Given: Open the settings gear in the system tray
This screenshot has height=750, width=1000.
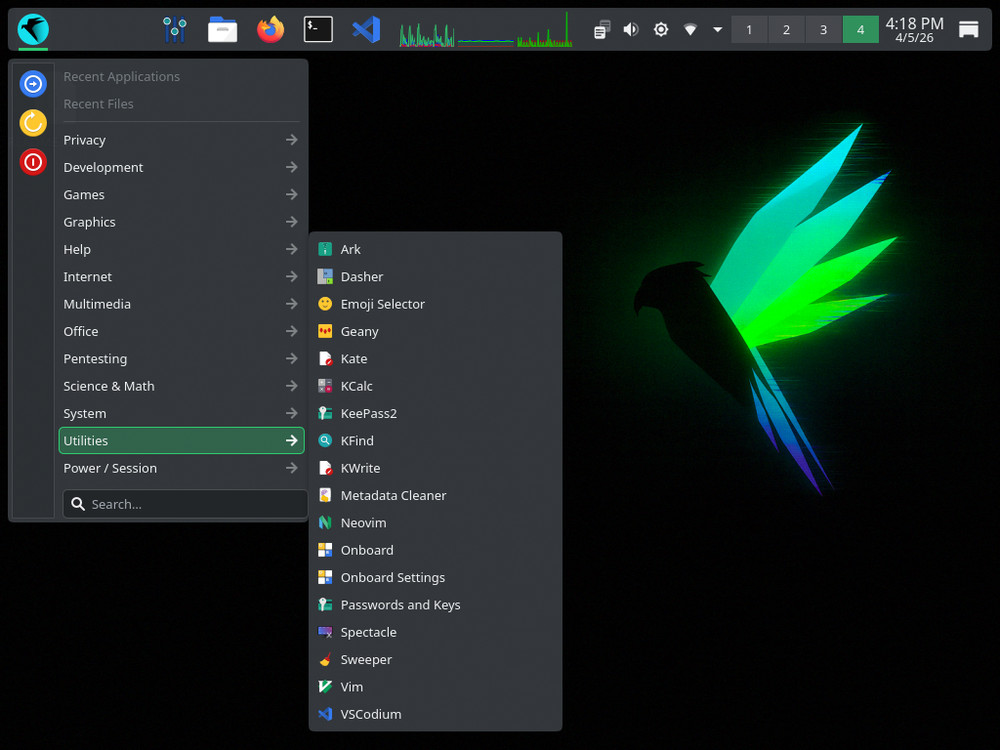Looking at the screenshot, I should 660,29.
